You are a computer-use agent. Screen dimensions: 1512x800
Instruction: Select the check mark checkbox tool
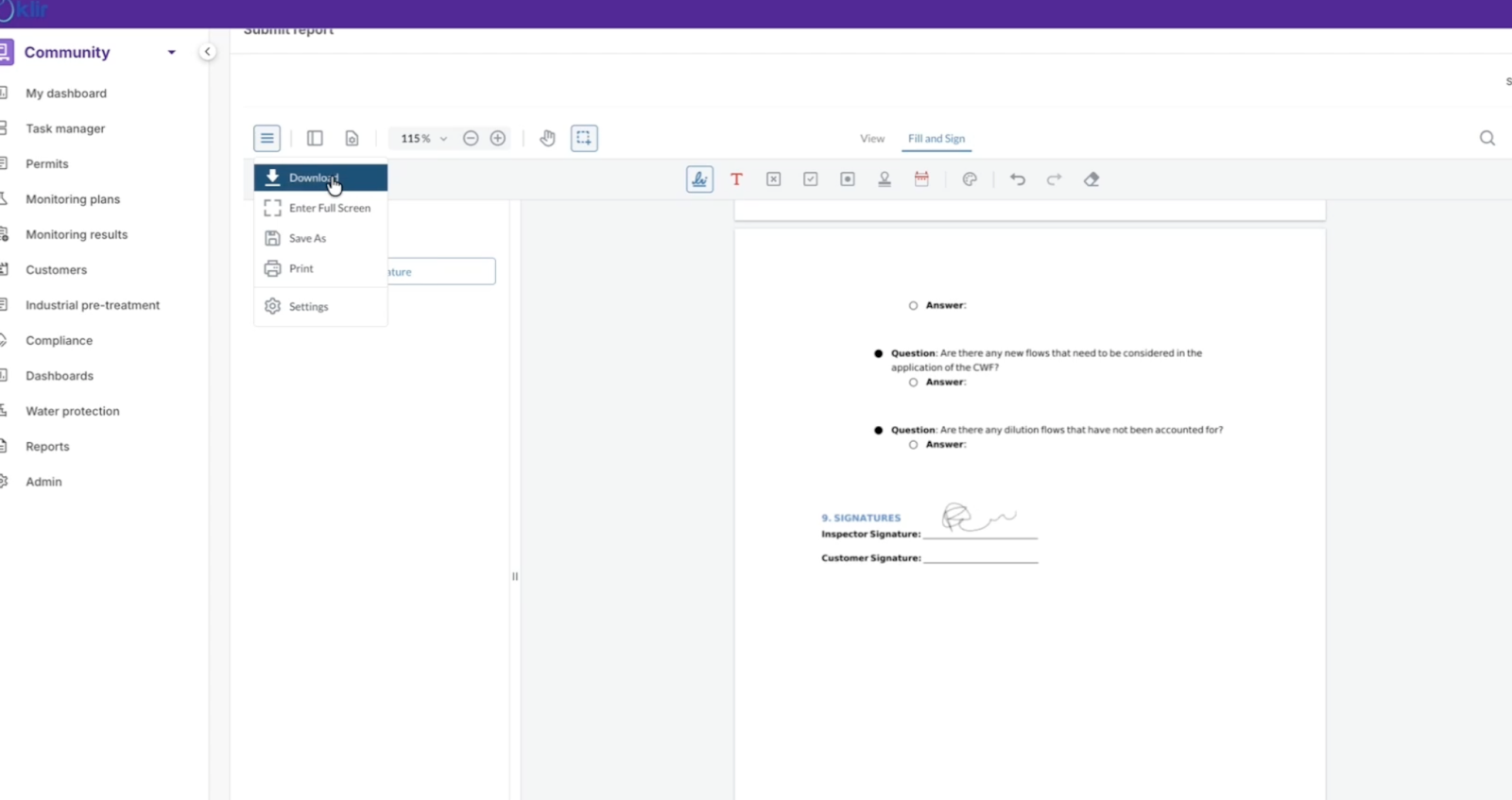[810, 179]
